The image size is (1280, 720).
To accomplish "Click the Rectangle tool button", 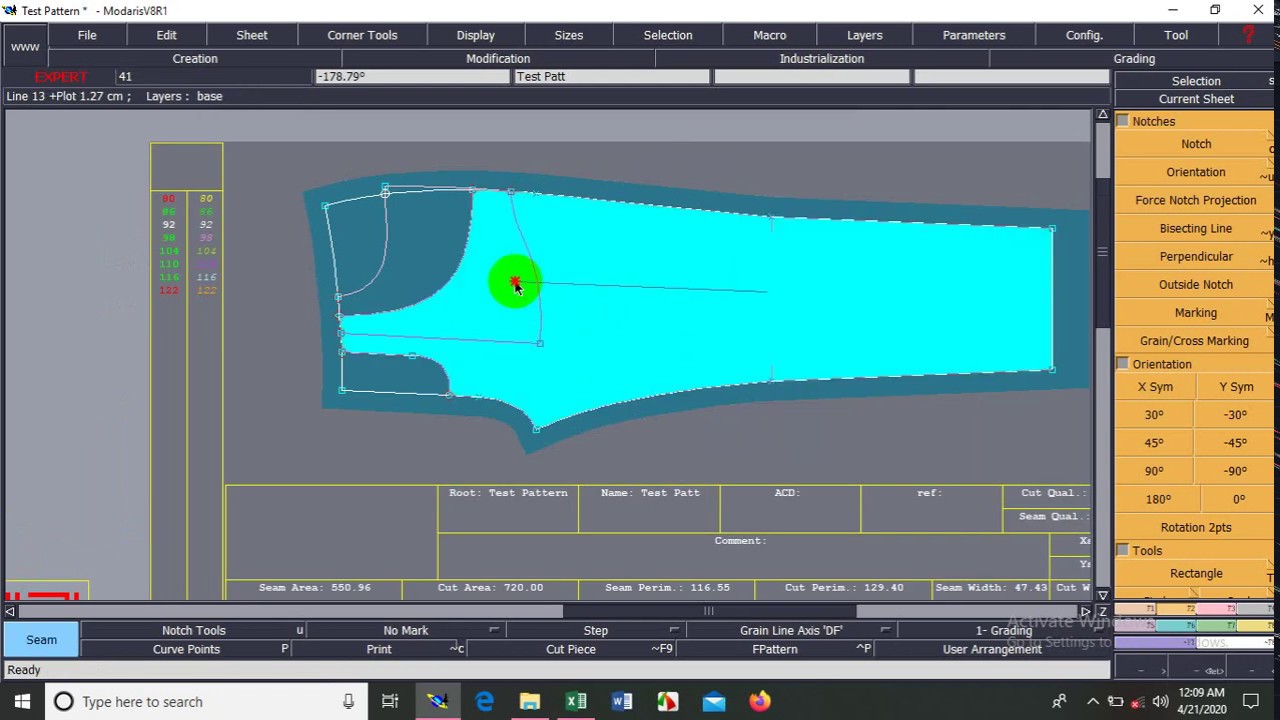I will coord(1196,574).
